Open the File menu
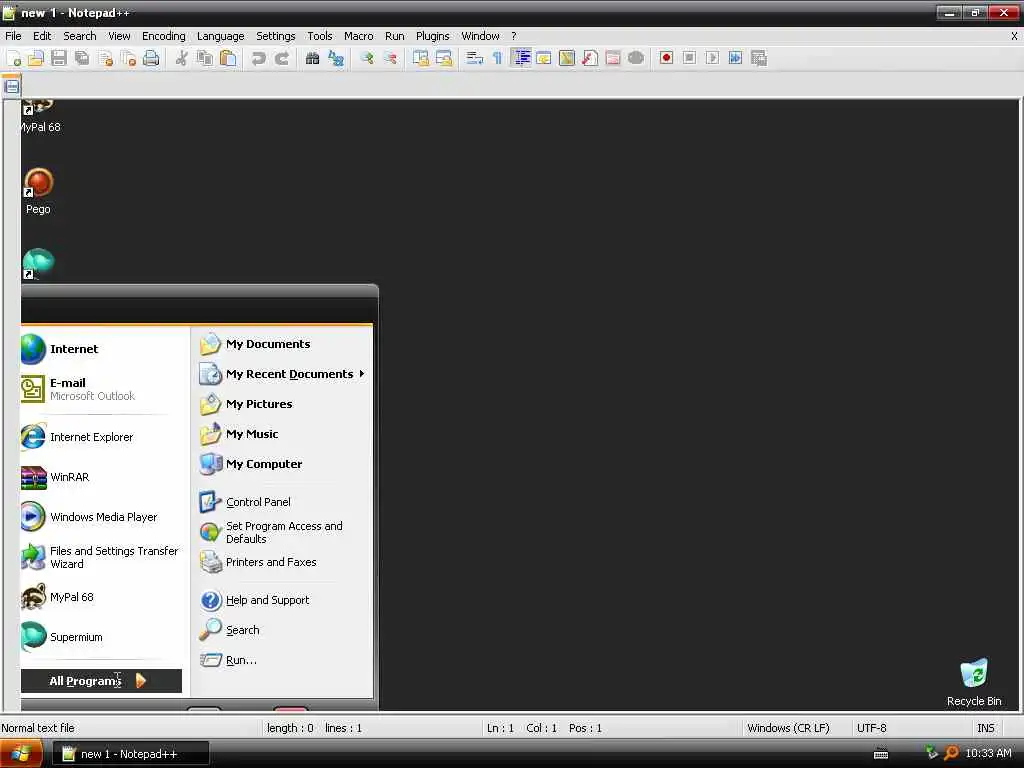 click(x=13, y=36)
